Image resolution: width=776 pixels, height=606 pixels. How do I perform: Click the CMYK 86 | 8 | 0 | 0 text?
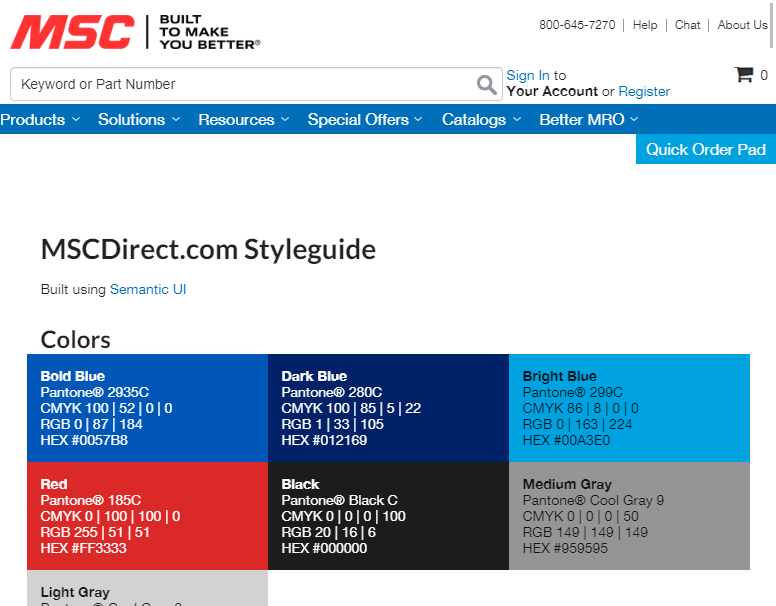581,408
